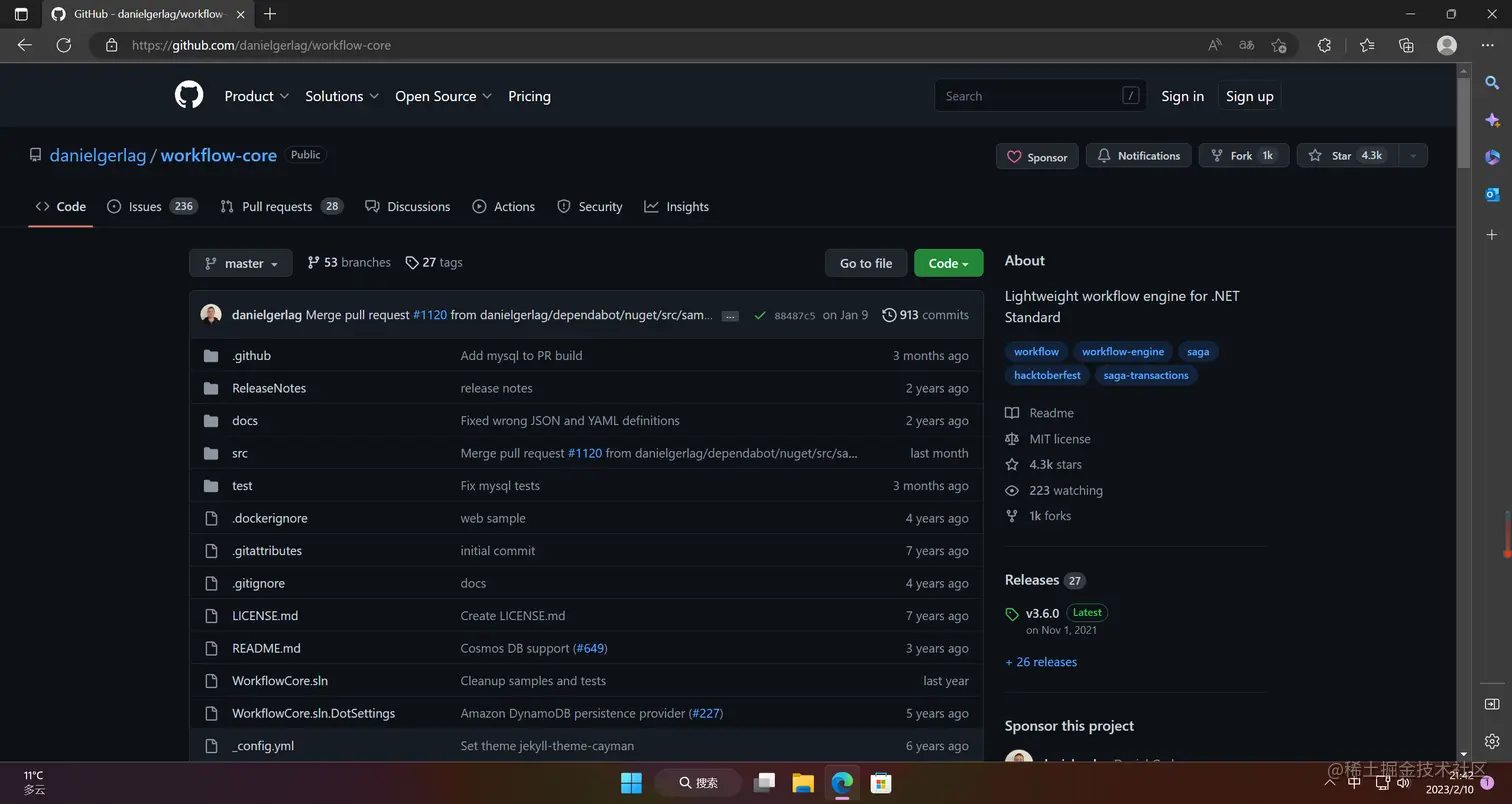View site information lock icon

[x=111, y=45]
